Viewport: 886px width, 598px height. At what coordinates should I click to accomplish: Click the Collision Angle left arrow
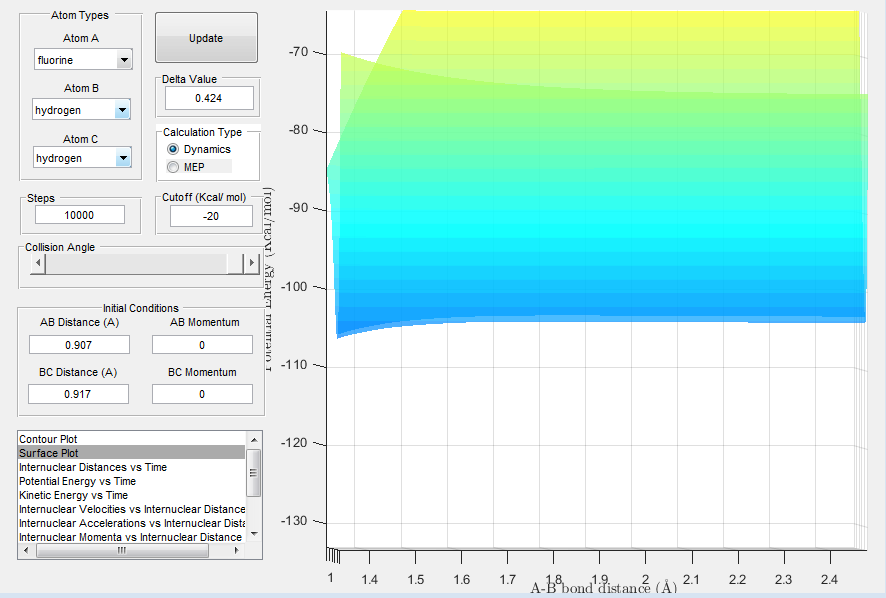[x=38, y=263]
